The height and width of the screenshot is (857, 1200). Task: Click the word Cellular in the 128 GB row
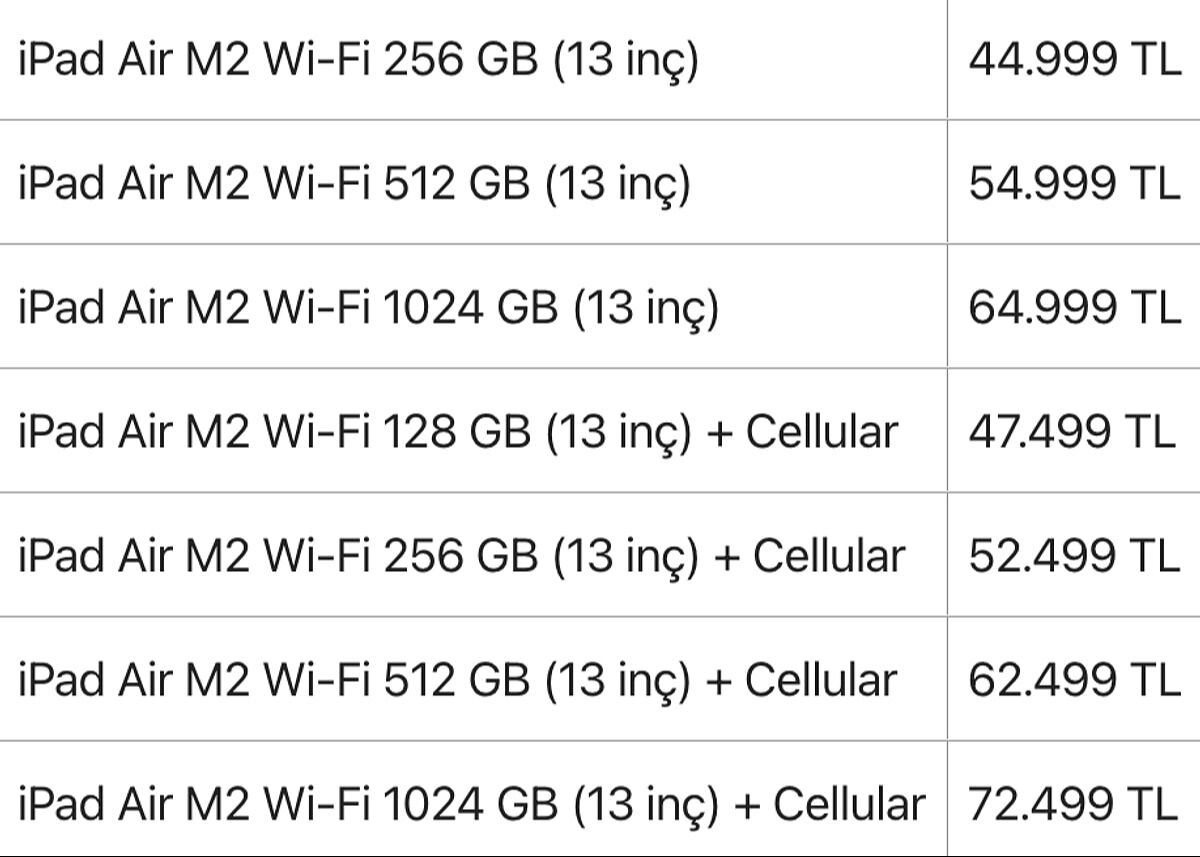point(822,432)
